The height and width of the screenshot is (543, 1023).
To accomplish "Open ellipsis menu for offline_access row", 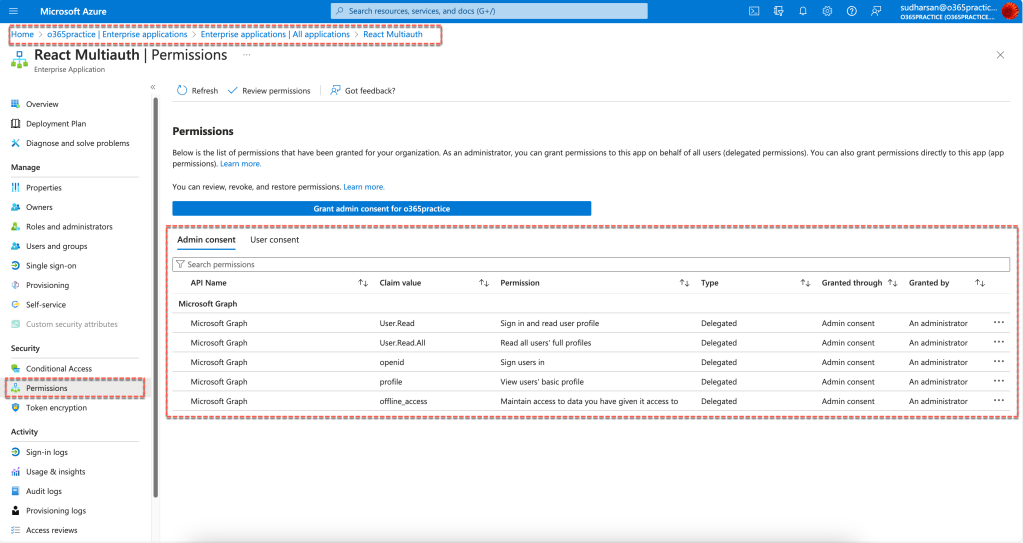I will 998,401.
